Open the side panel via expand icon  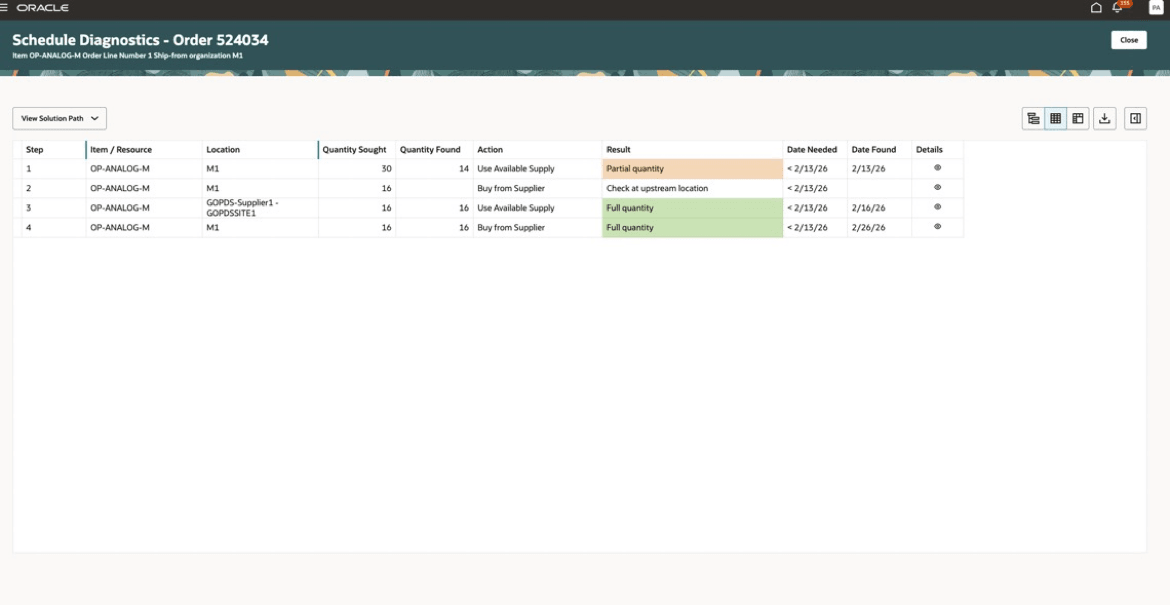1133,117
